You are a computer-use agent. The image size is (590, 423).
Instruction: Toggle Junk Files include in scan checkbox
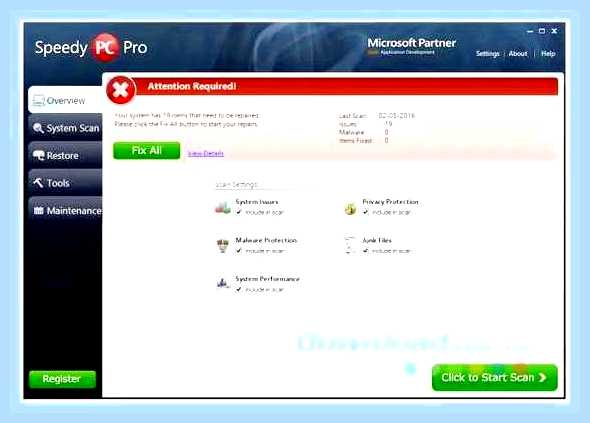365,250
